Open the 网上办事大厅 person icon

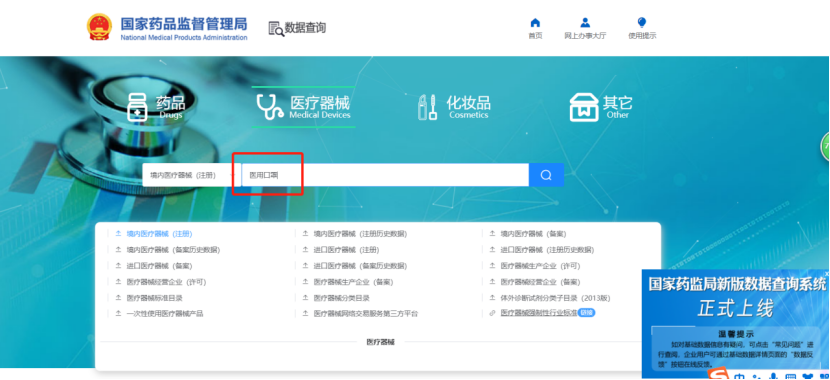pos(585,23)
